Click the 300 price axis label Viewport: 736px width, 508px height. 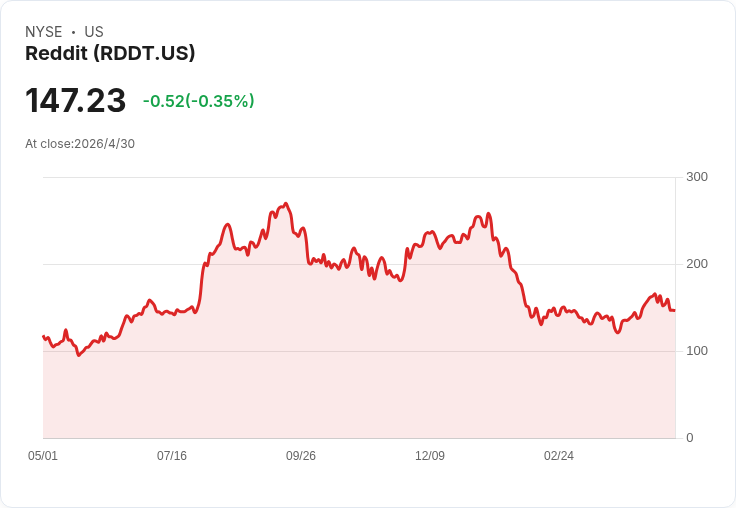pyautogui.click(x=697, y=177)
